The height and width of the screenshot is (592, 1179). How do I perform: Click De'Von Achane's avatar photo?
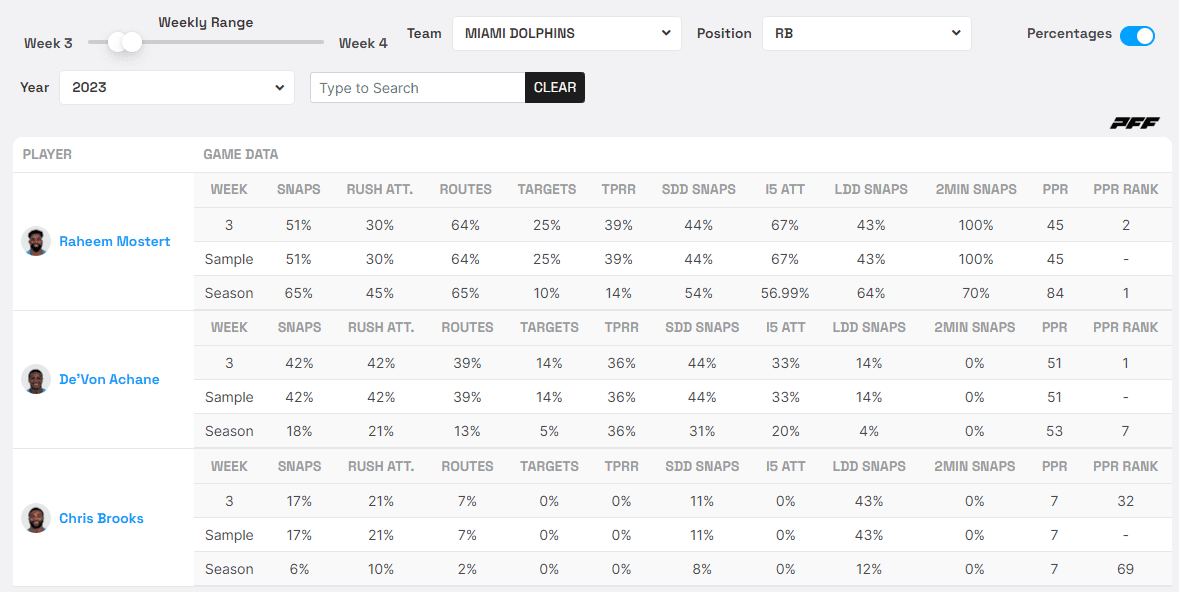36,379
